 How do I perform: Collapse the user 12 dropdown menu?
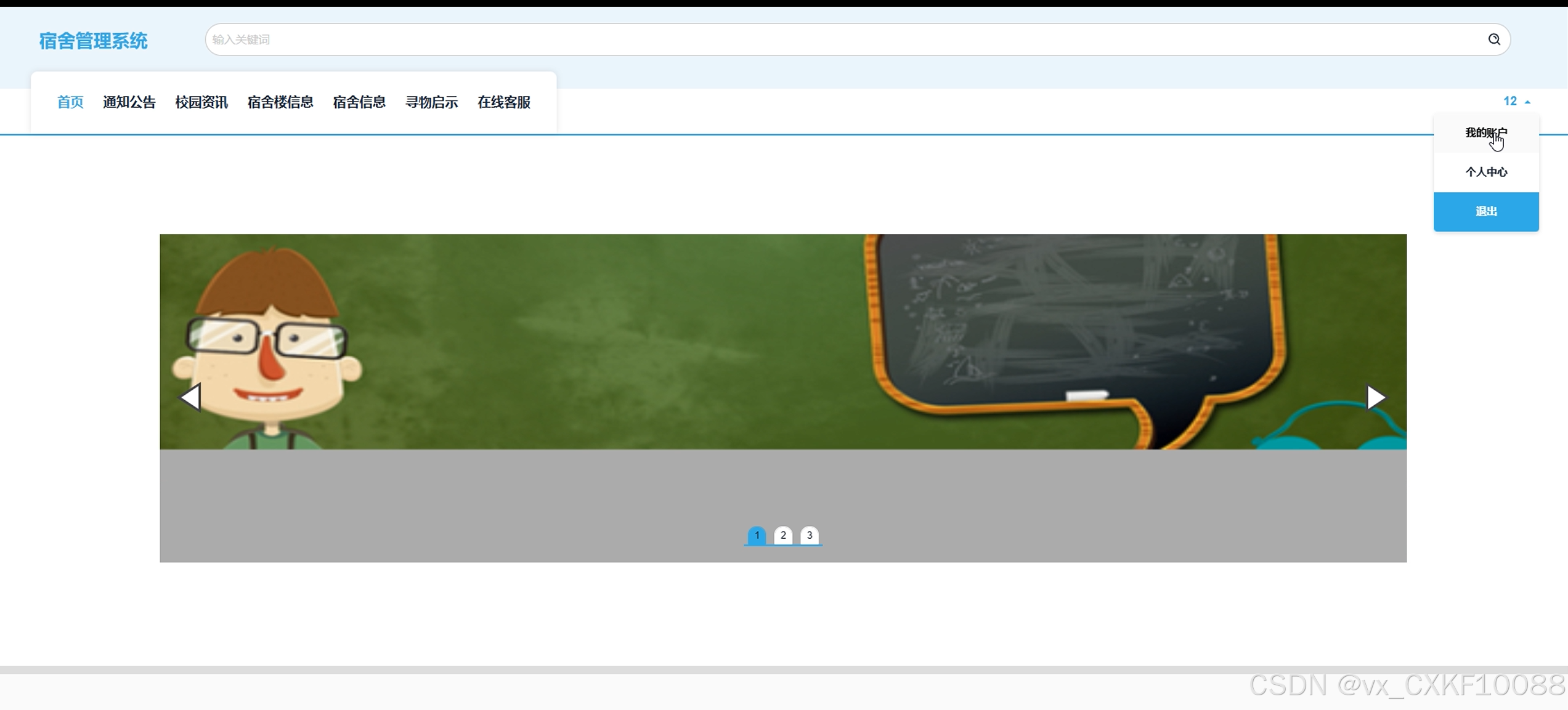point(1516,101)
